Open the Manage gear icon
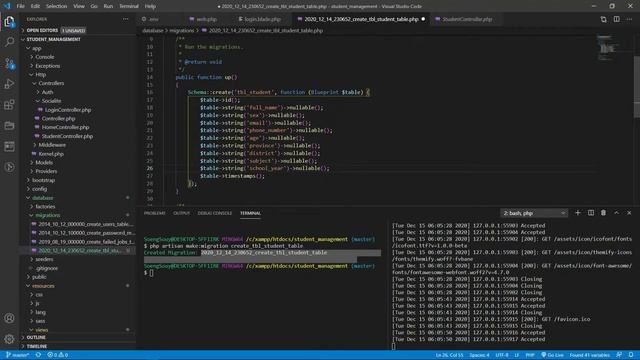This screenshot has height=360, width=640. 9,338
